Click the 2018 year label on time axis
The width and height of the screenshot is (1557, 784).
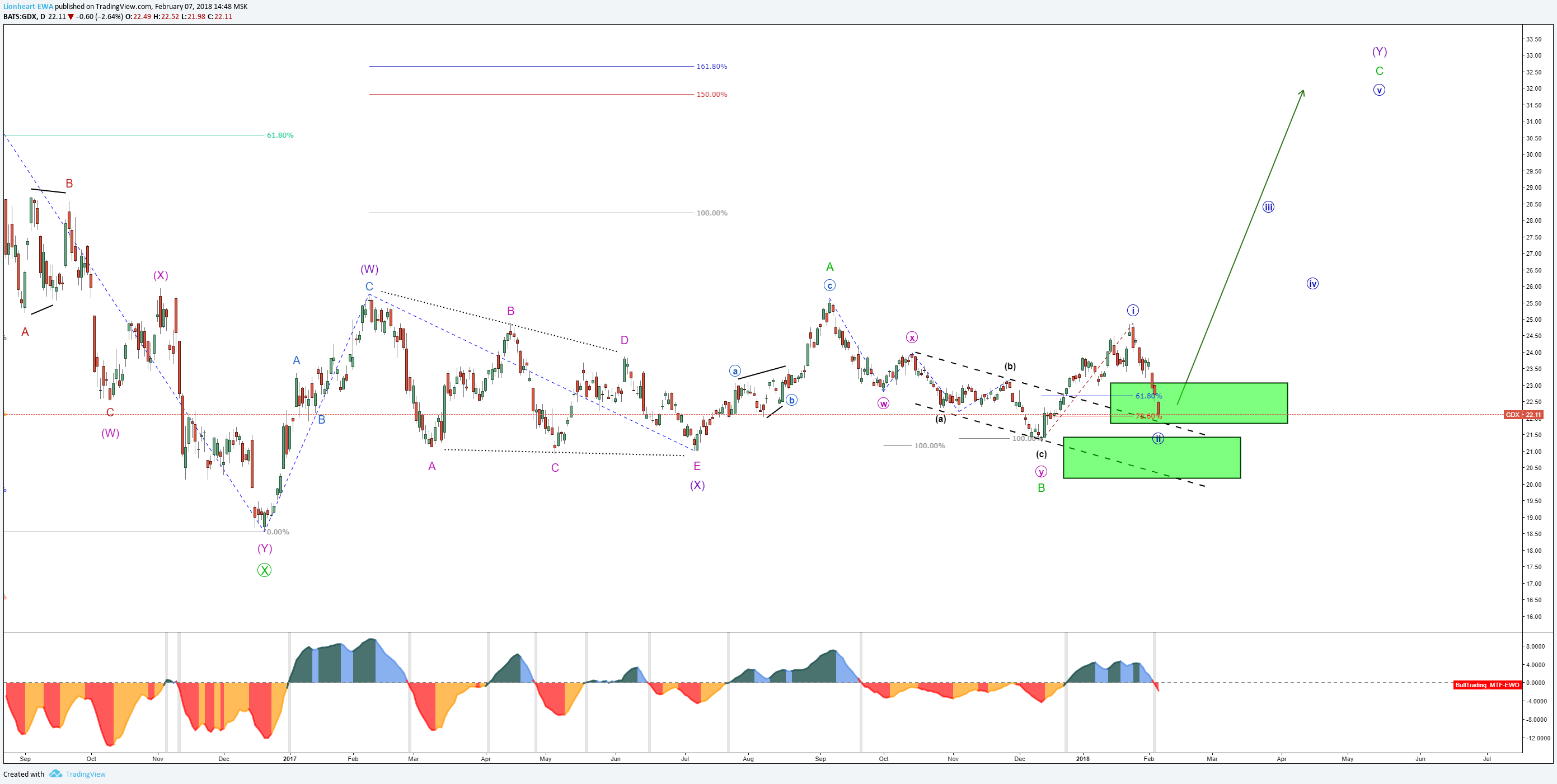point(1082,759)
